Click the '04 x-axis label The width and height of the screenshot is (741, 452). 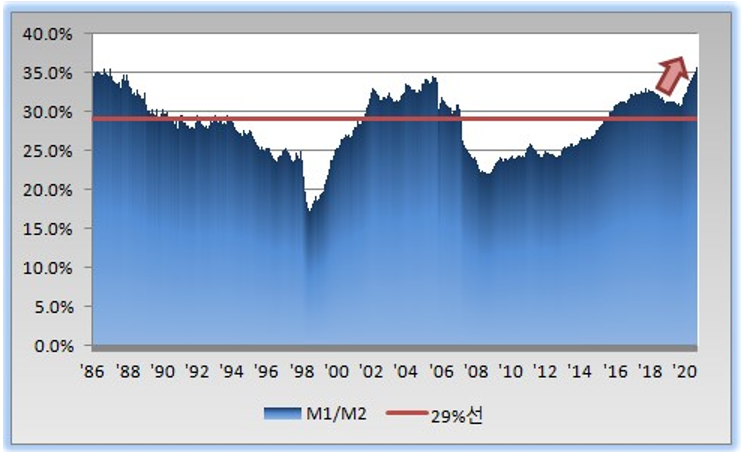405,372
